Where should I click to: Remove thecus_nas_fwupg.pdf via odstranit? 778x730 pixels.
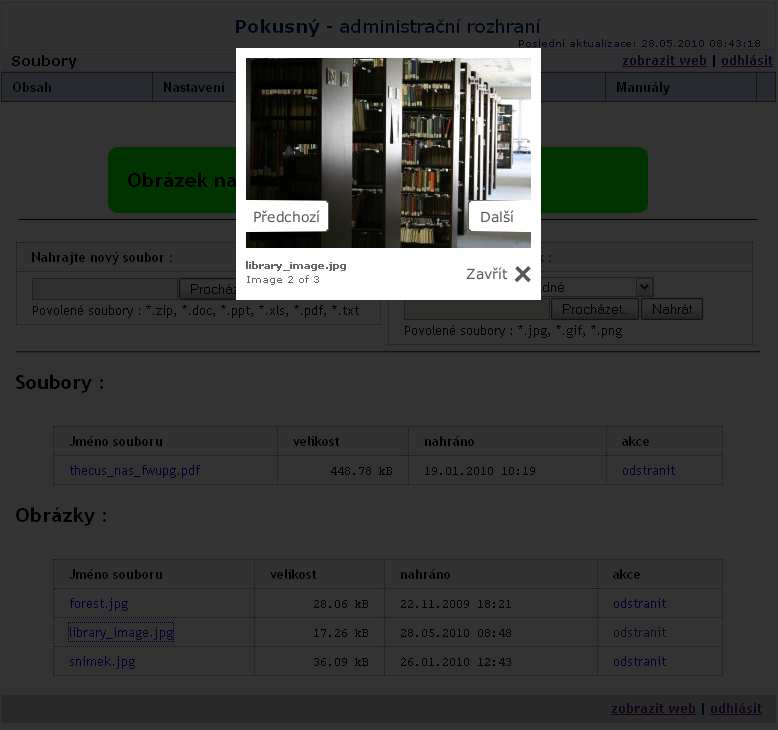coord(648,470)
